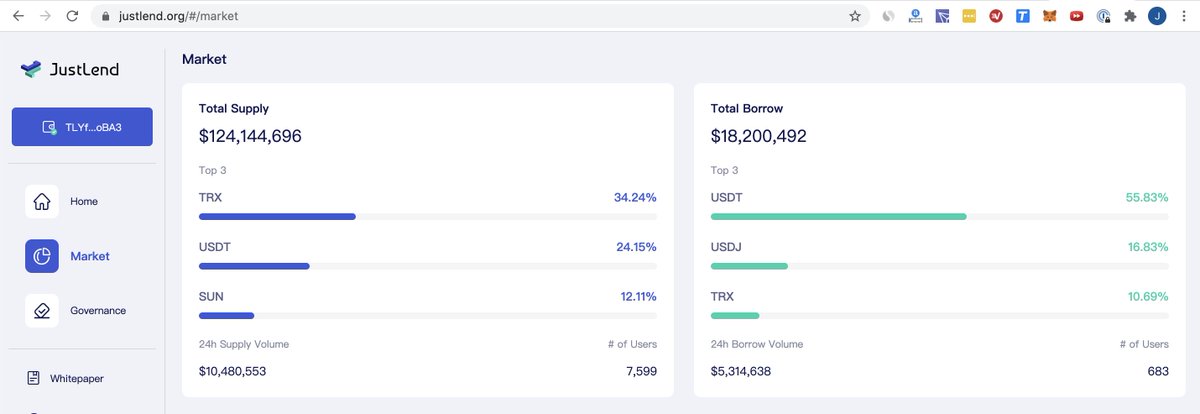
Task: Bookmark this page with the star icon
Action: pos(855,16)
